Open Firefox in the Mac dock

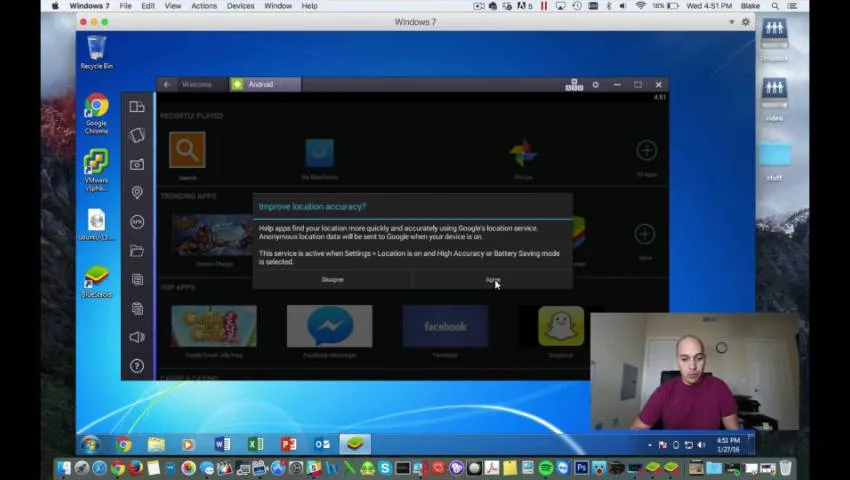pyautogui.click(x=136, y=468)
